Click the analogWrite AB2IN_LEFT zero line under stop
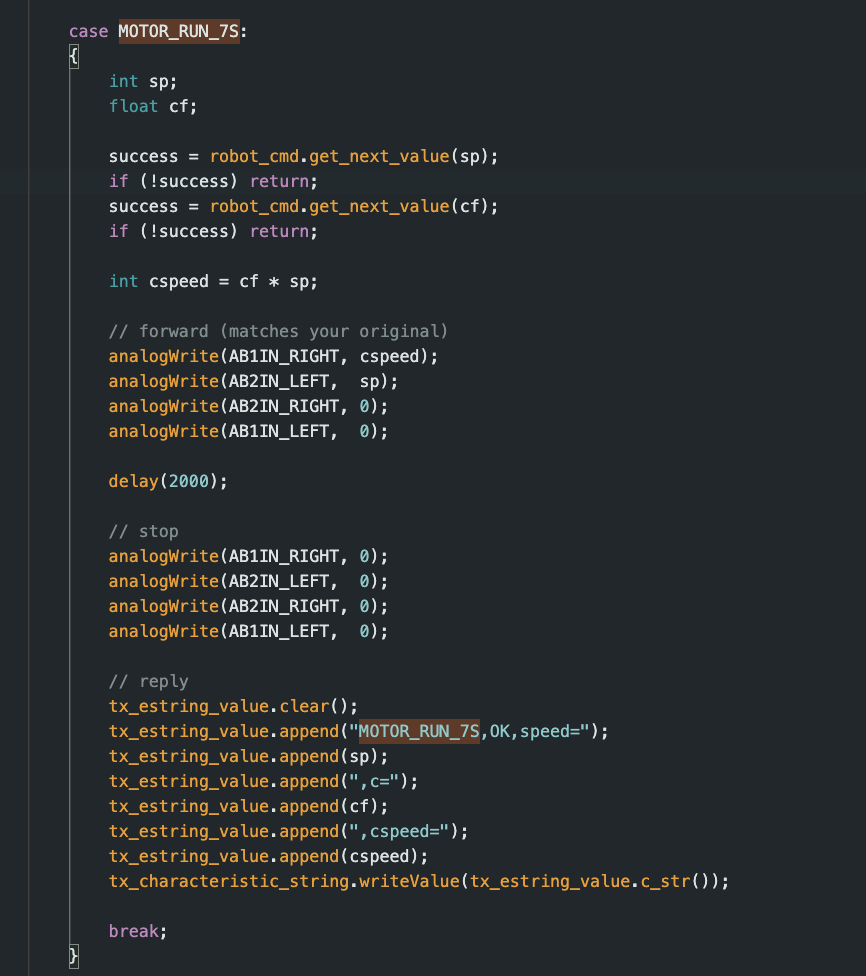 [x=245, y=581]
